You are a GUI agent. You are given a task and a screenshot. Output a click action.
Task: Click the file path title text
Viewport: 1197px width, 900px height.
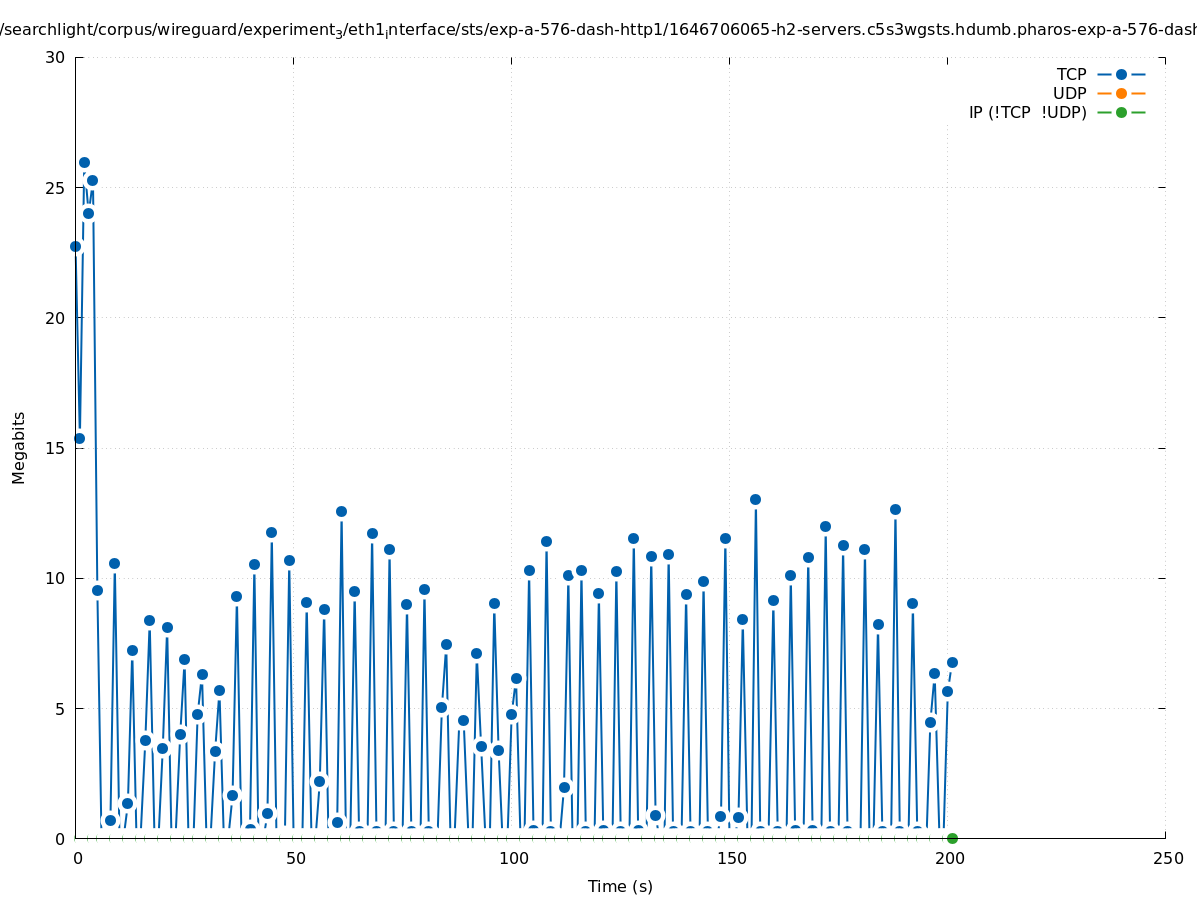pyautogui.click(x=598, y=30)
